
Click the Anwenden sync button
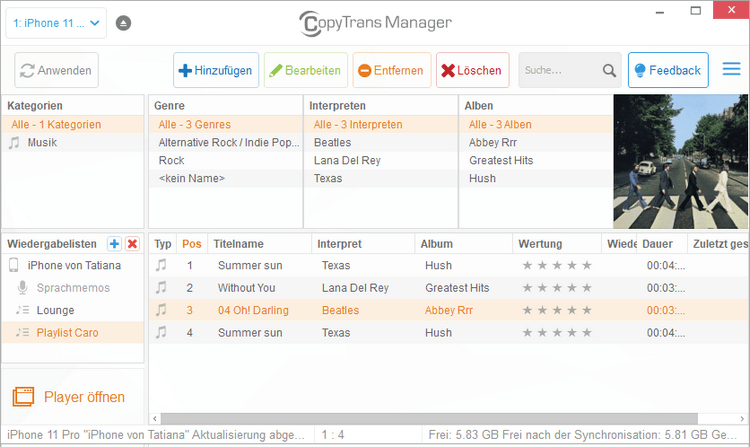tap(56, 70)
